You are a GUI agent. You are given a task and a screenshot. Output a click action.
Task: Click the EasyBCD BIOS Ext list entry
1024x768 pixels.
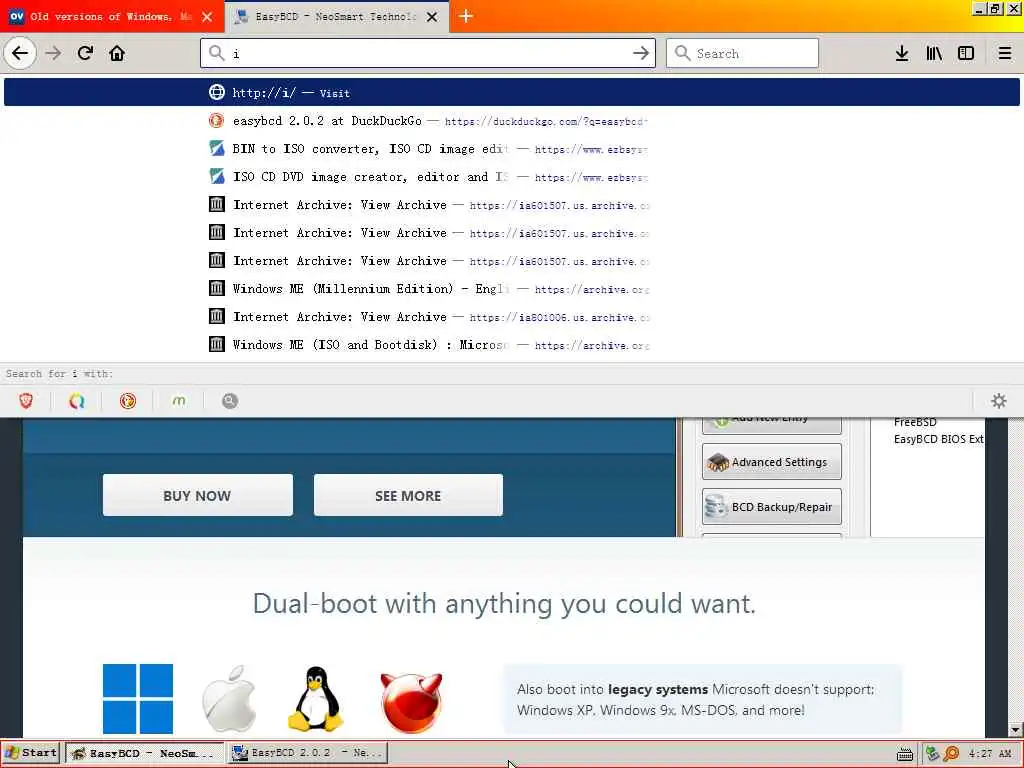(938, 439)
